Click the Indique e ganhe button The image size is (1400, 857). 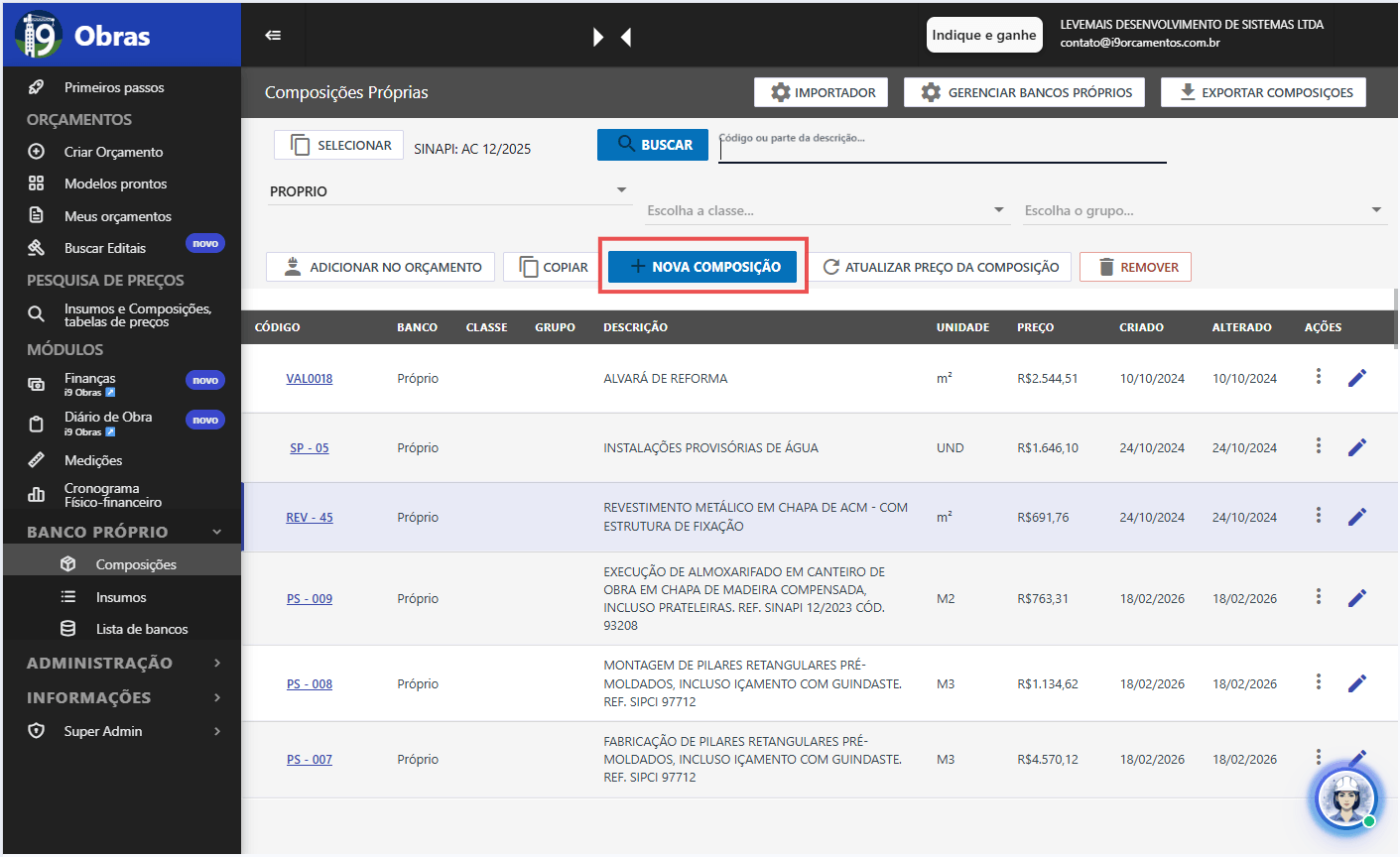(984, 35)
